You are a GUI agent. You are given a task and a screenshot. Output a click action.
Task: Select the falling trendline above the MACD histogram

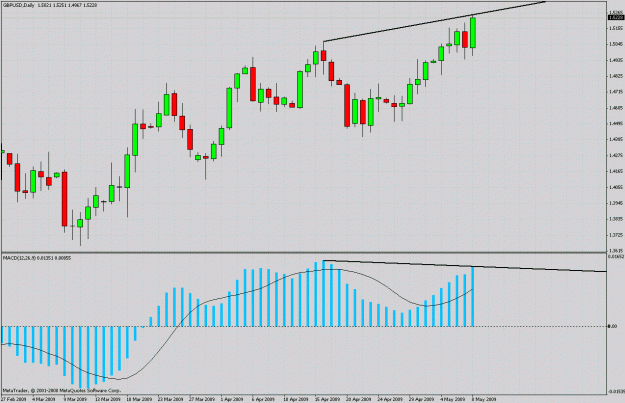click(x=464, y=266)
